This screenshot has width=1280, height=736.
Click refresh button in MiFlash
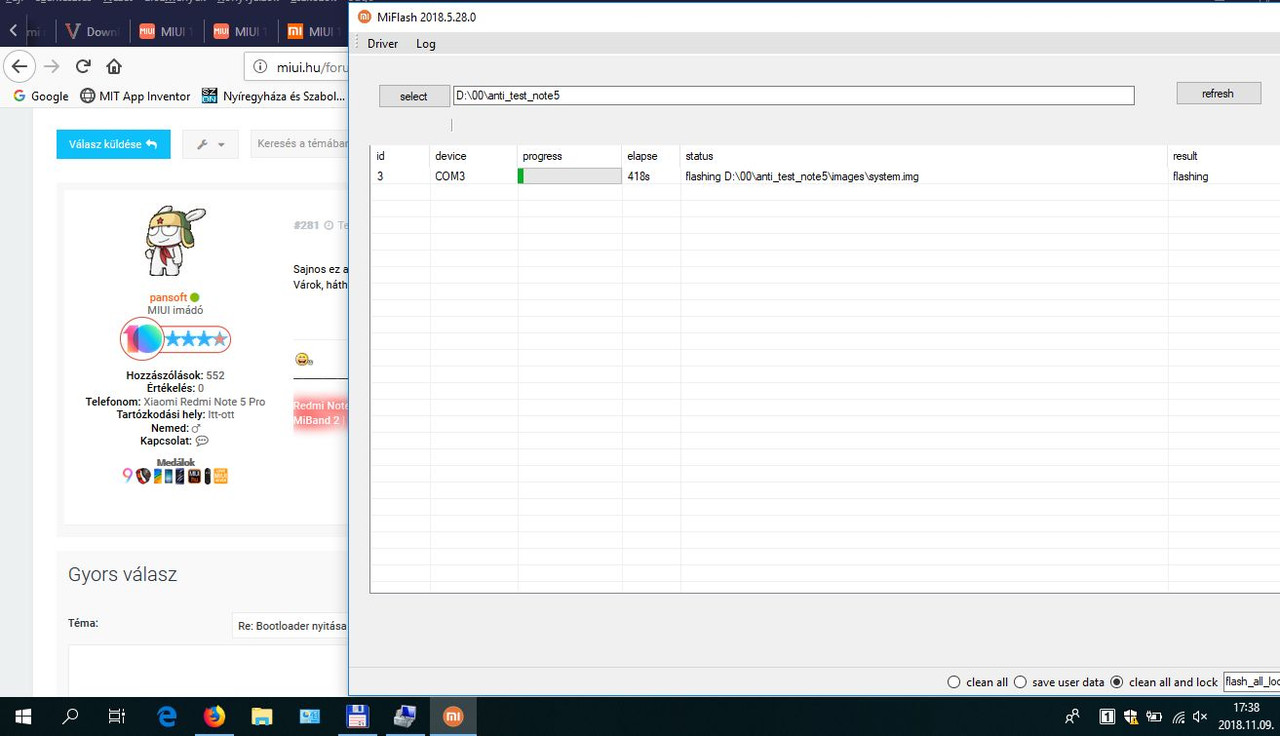(x=1218, y=93)
